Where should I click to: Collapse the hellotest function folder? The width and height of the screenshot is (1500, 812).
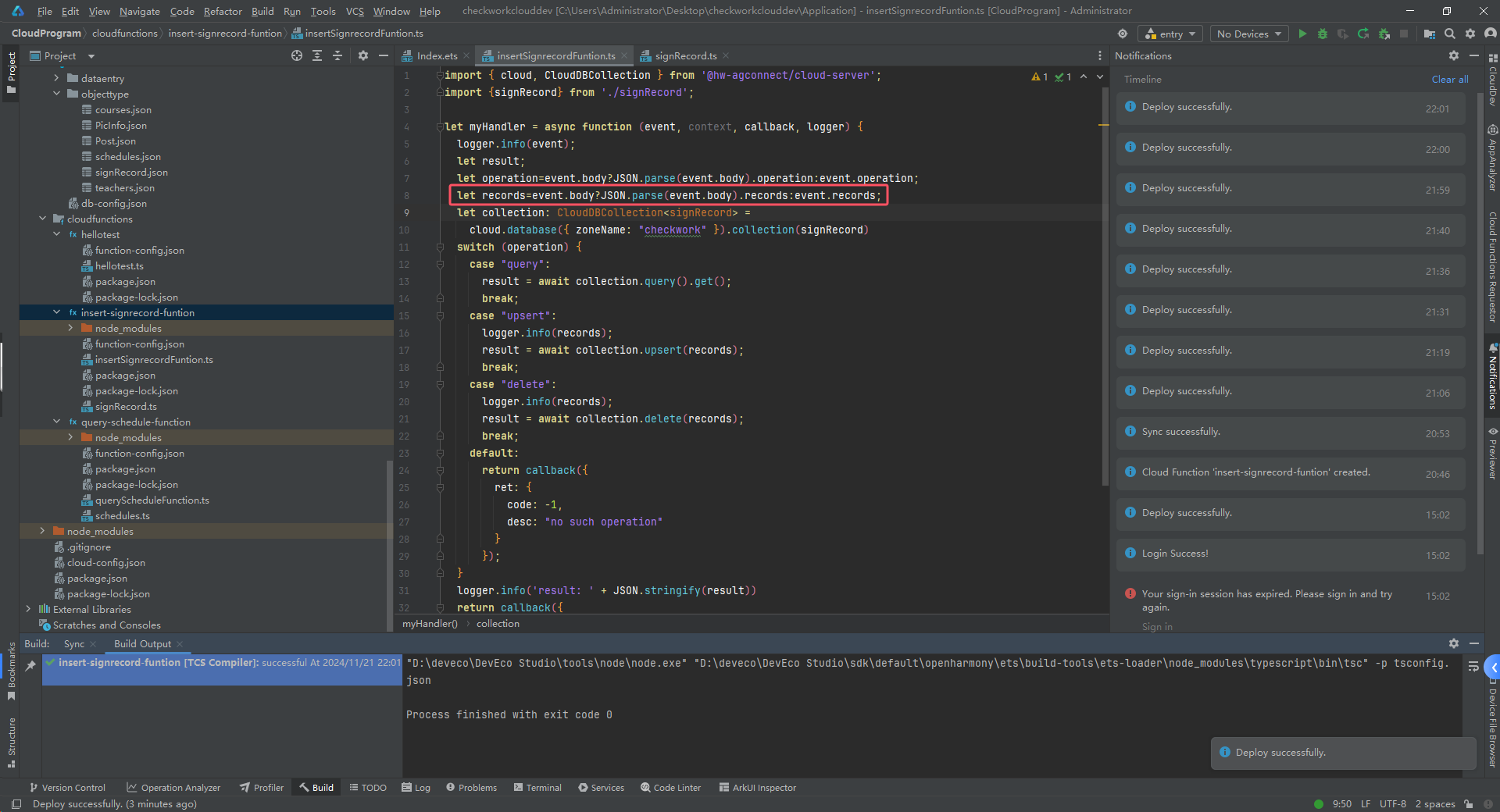[56, 234]
